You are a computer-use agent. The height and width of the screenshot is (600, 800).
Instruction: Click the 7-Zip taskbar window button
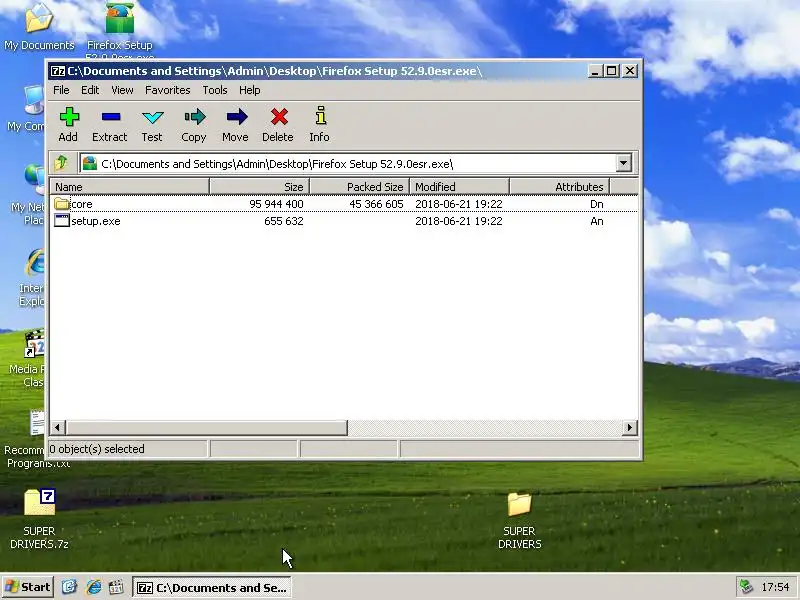click(212, 587)
